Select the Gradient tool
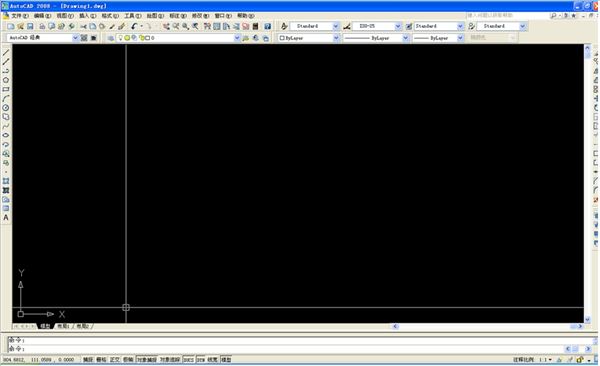 tap(6, 190)
